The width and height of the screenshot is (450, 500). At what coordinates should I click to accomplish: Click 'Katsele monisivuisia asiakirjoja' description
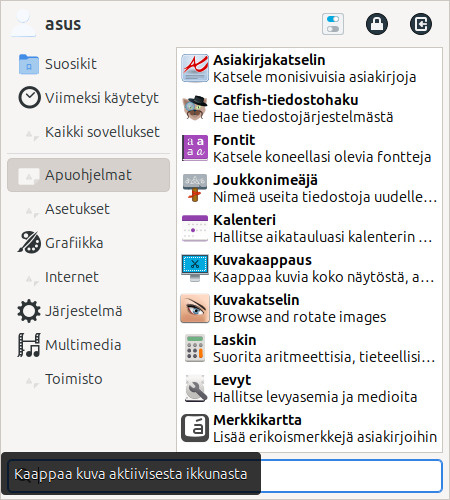point(315,77)
